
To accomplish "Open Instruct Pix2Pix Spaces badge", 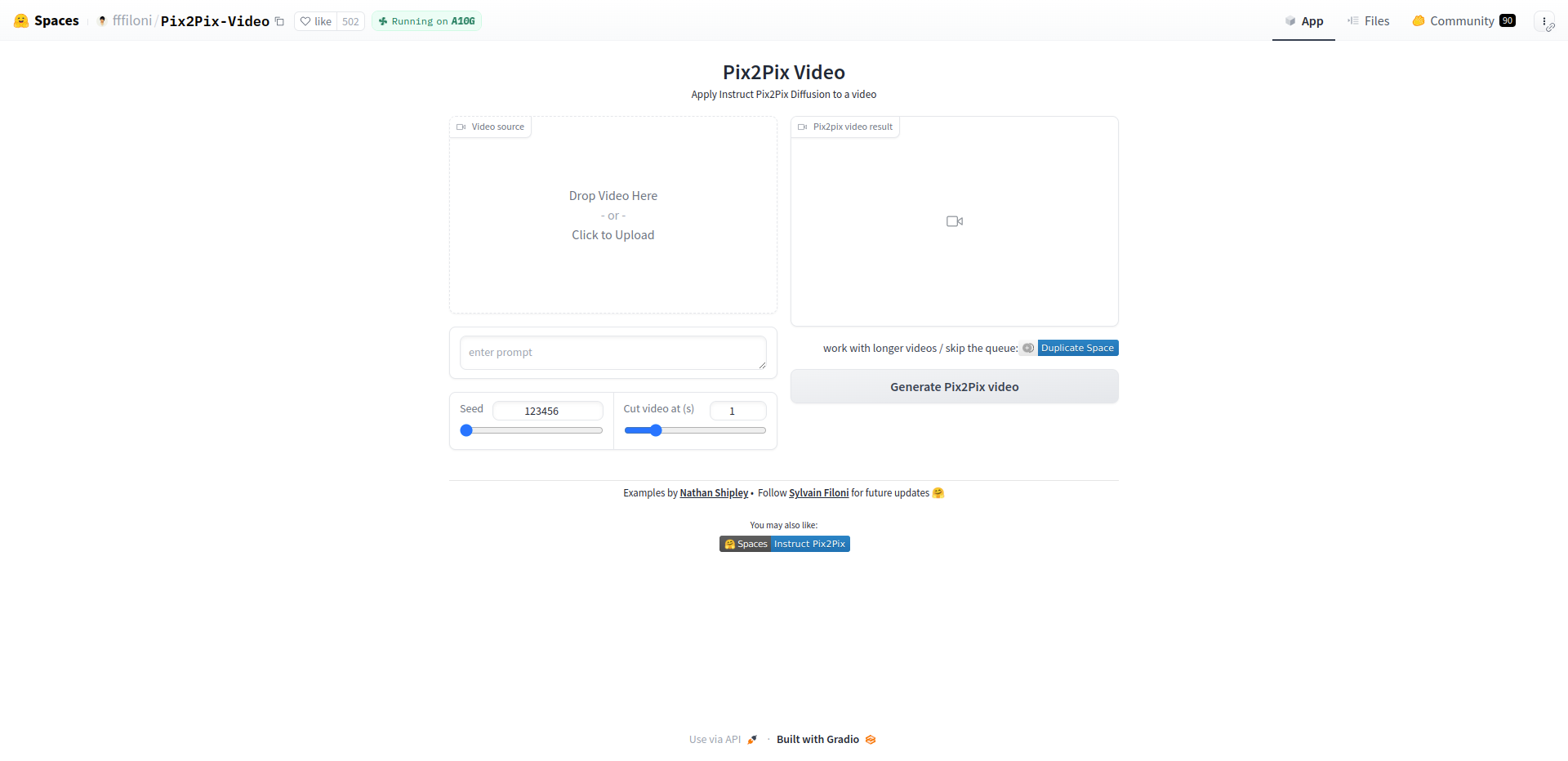I will pos(785,544).
